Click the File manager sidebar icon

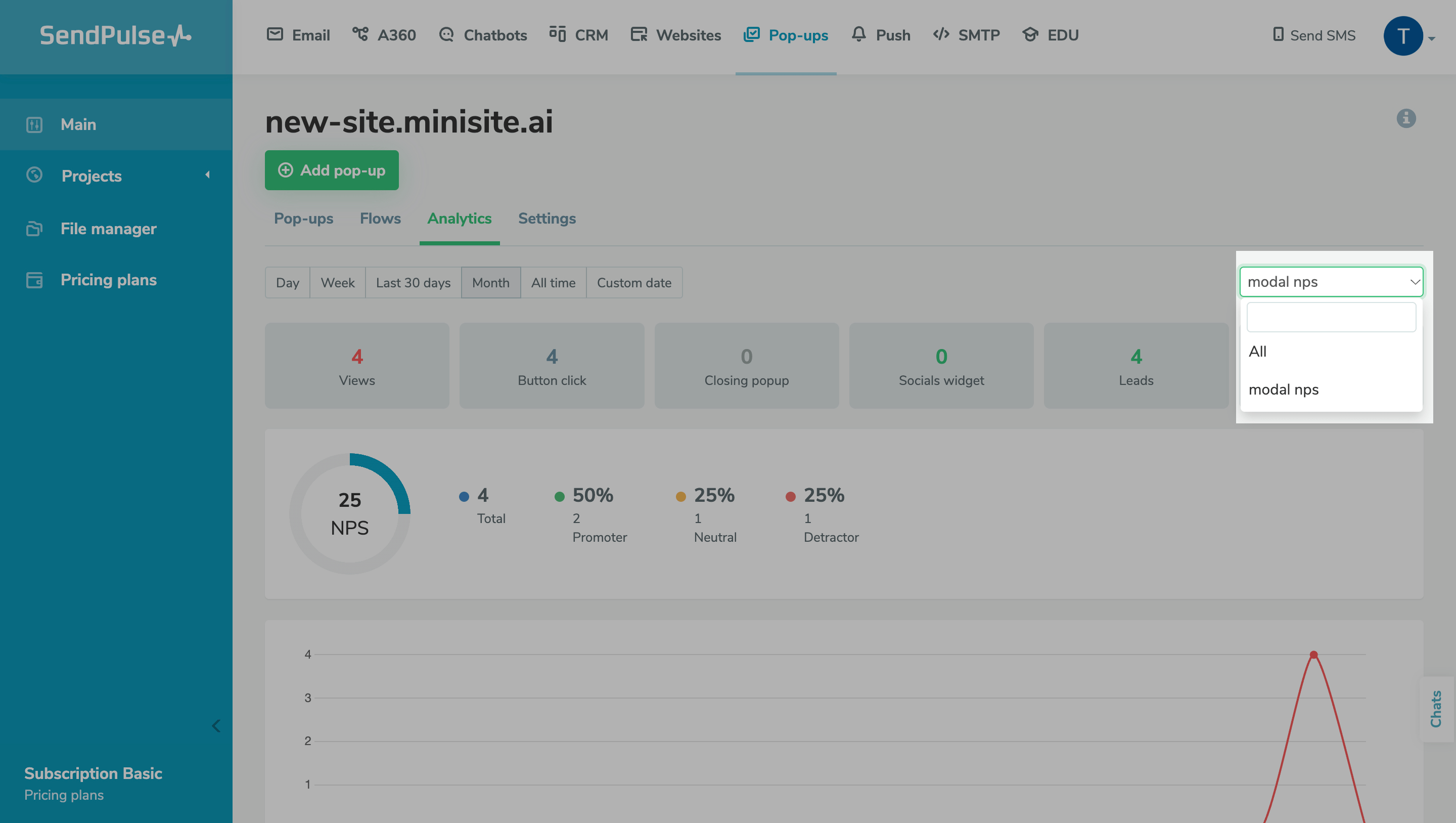point(34,229)
